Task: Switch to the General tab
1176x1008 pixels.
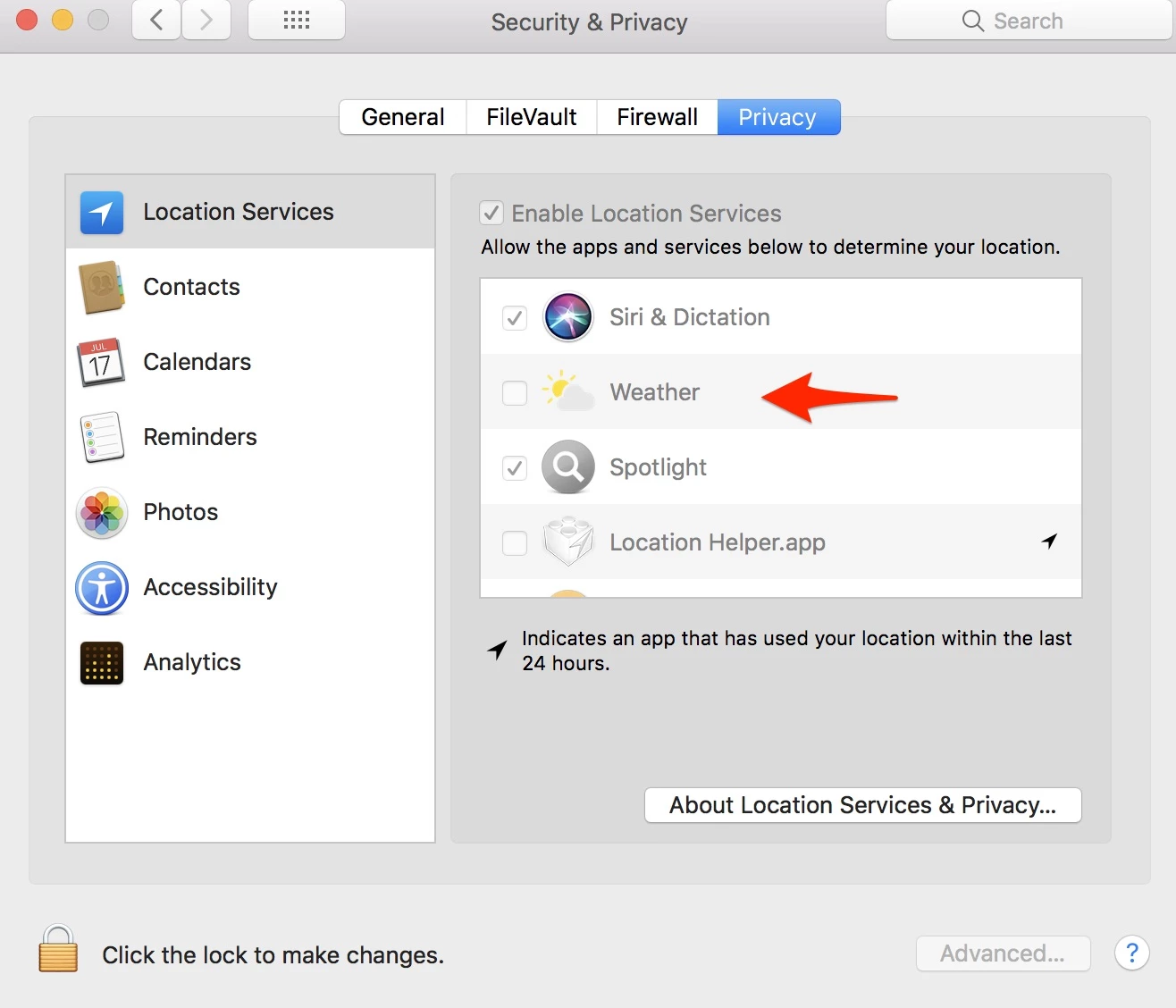Action: [403, 117]
